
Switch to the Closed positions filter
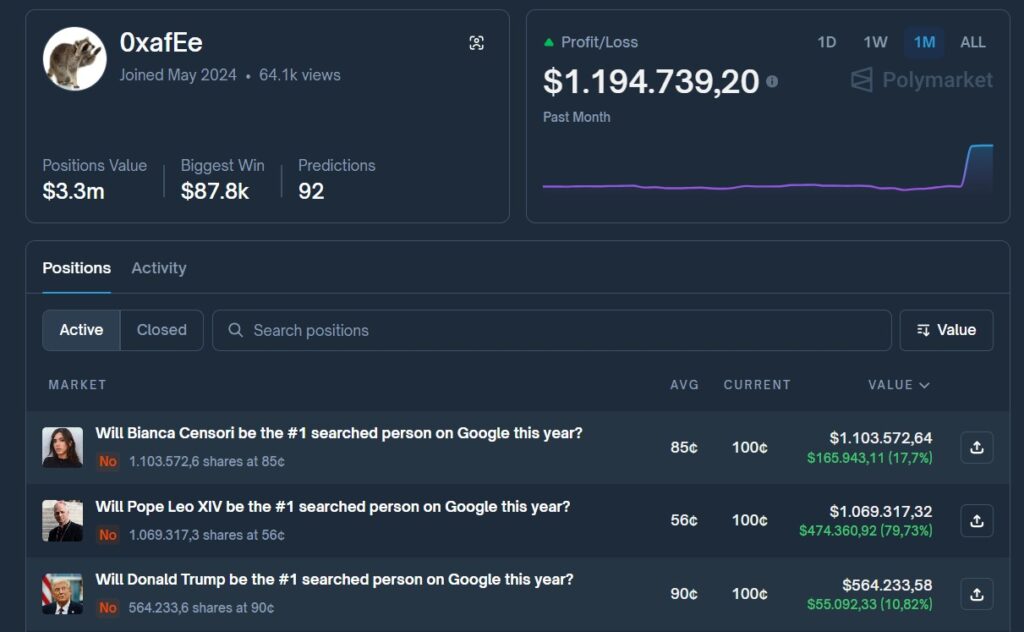(161, 330)
